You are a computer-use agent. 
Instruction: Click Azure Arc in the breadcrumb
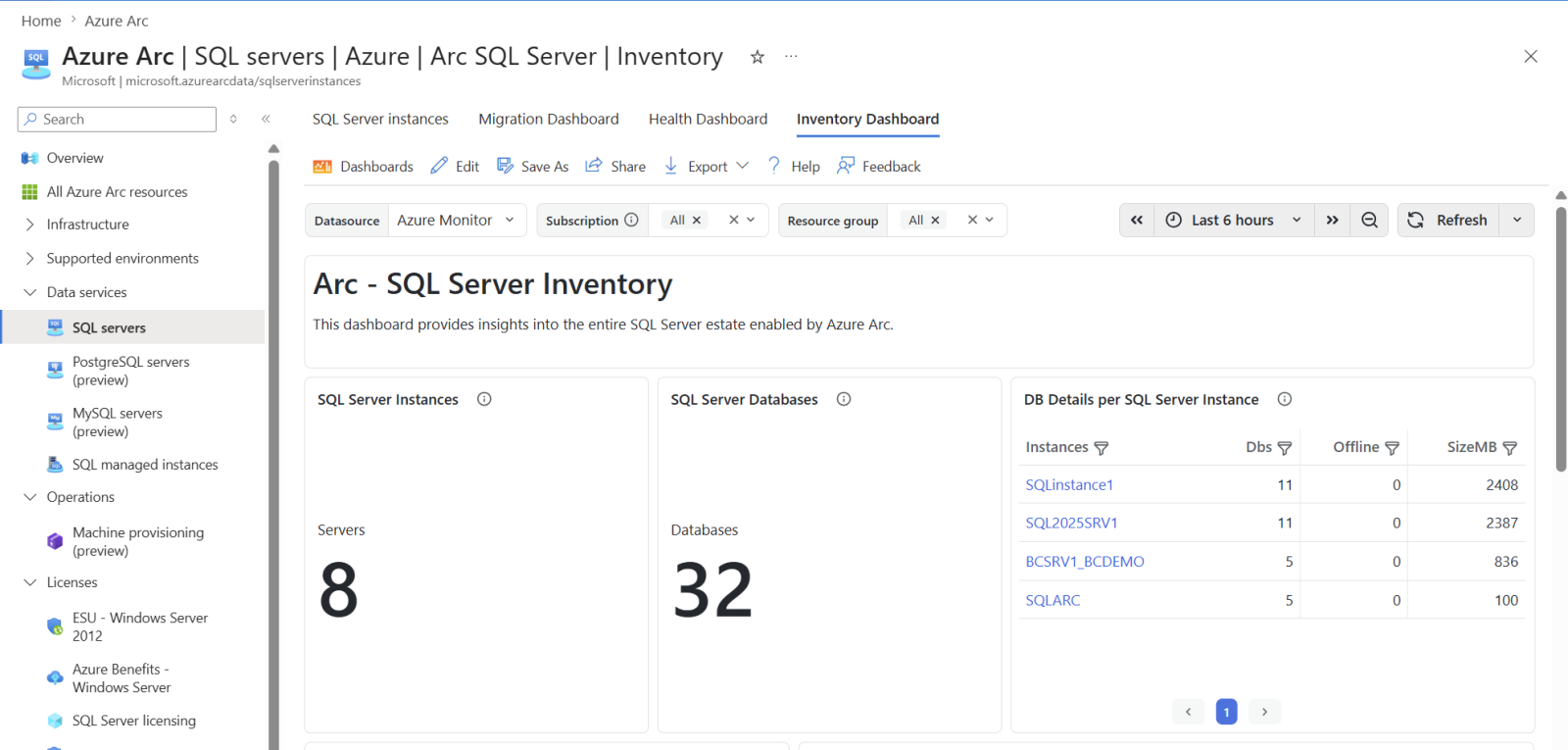pos(117,21)
